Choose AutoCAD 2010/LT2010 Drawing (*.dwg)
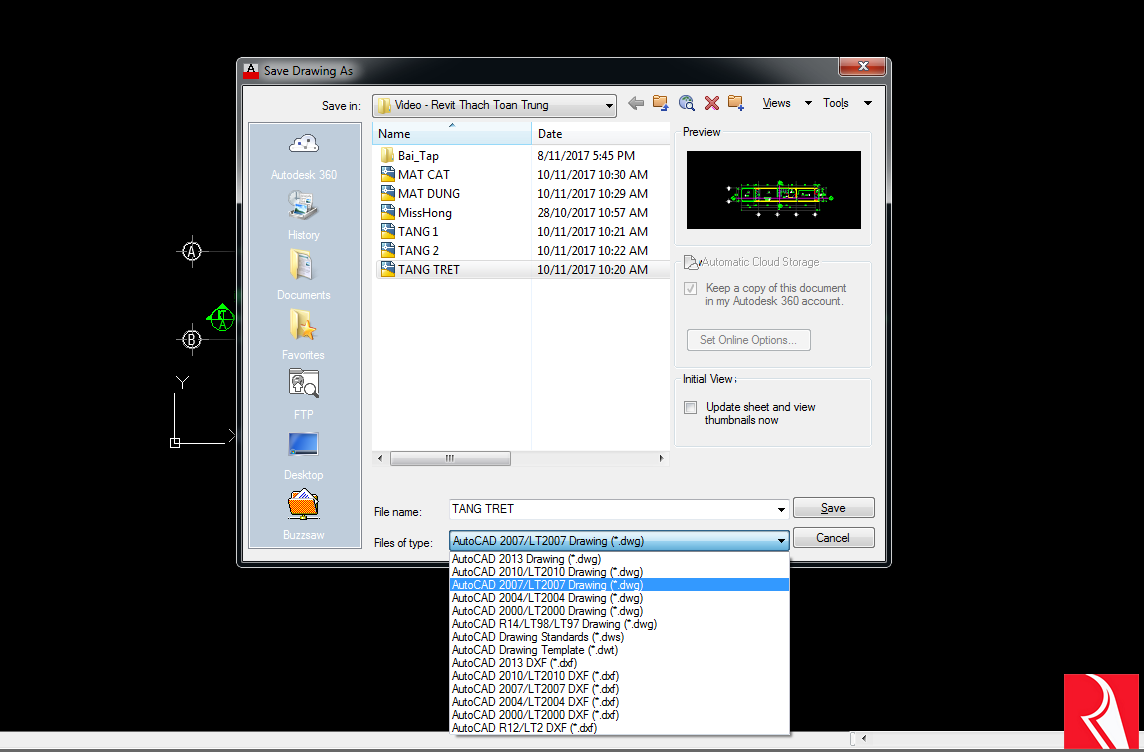This screenshot has height=752, width=1144. point(619,572)
